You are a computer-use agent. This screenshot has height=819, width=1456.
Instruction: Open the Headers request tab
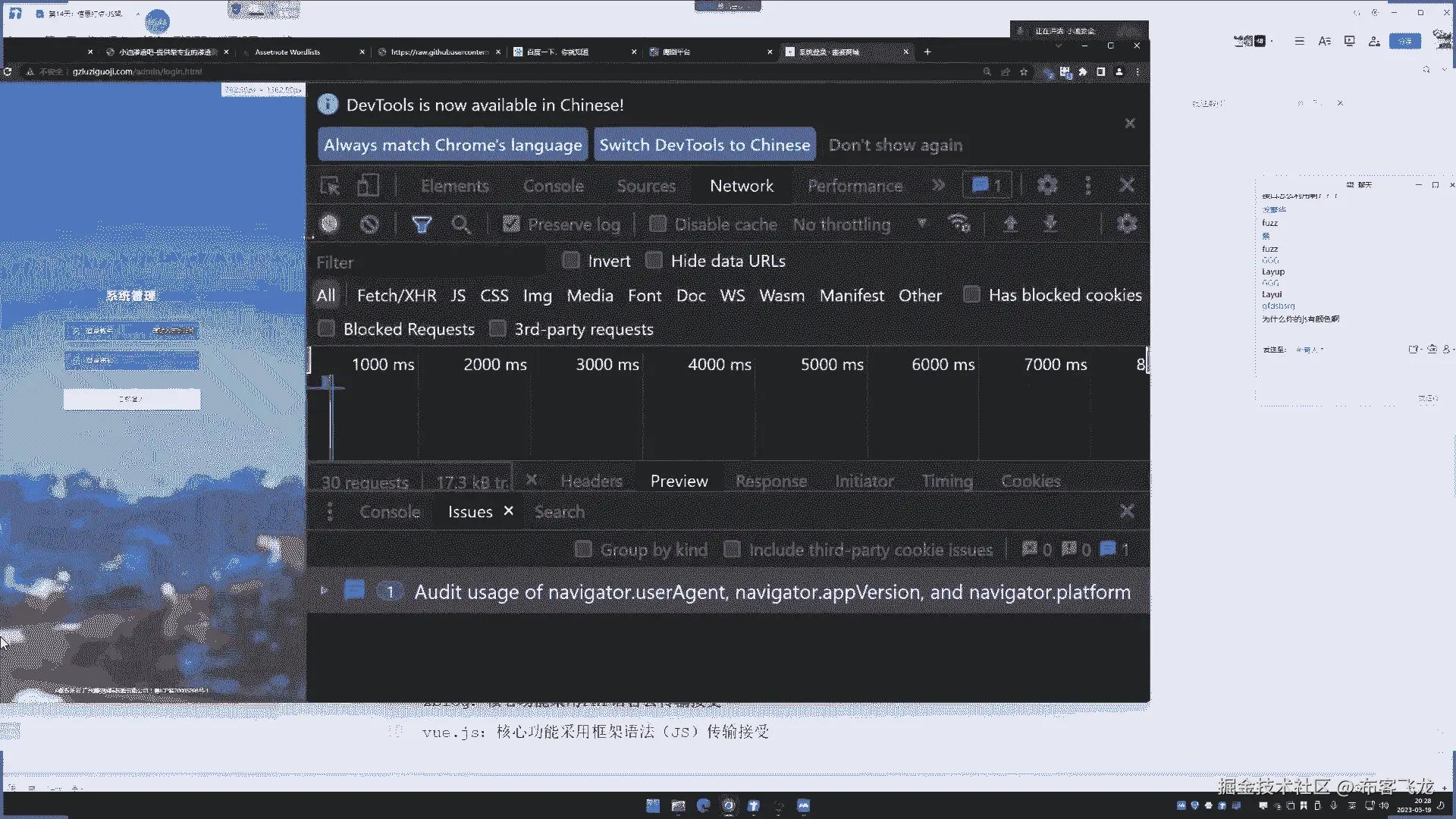[x=591, y=481]
